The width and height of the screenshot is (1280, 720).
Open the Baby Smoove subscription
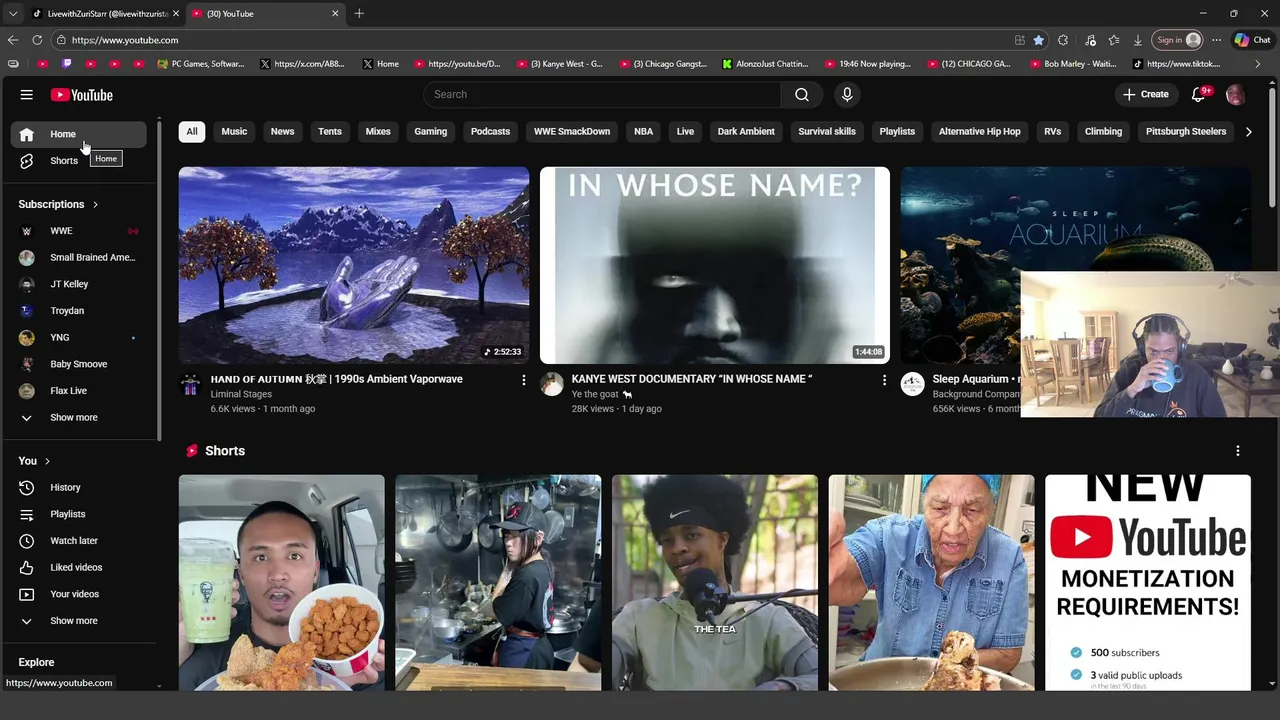pos(80,364)
